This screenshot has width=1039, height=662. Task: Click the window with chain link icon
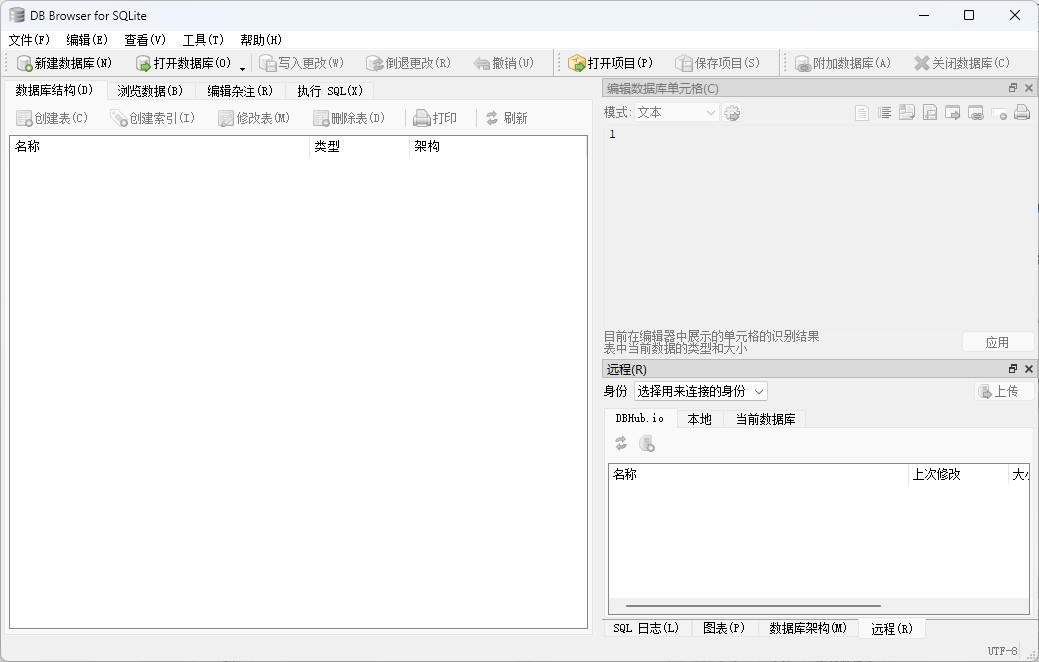[x=976, y=113]
